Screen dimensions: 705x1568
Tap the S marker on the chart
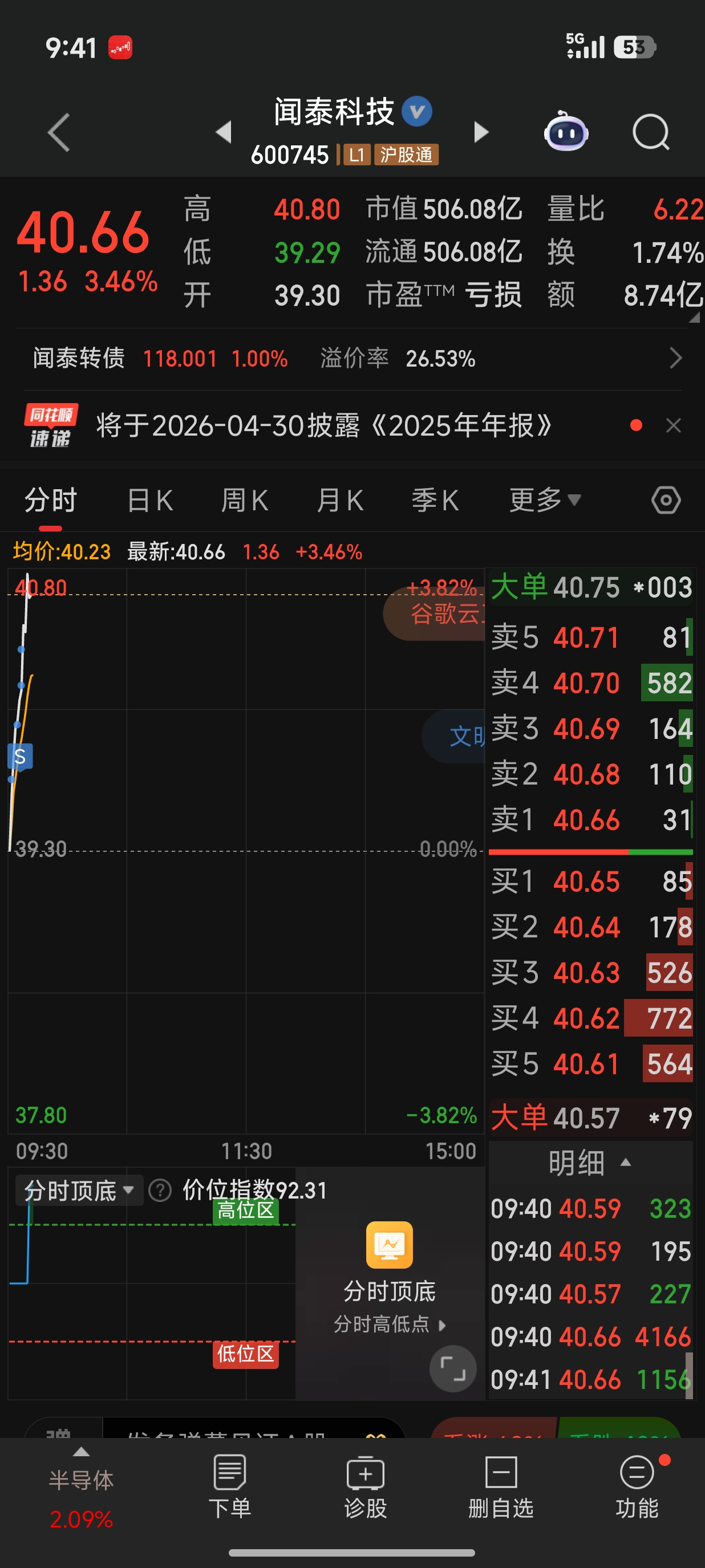[x=19, y=757]
